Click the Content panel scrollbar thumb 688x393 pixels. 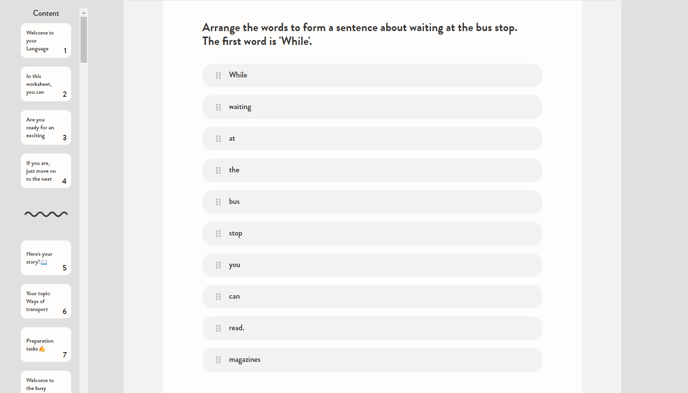(x=83, y=40)
